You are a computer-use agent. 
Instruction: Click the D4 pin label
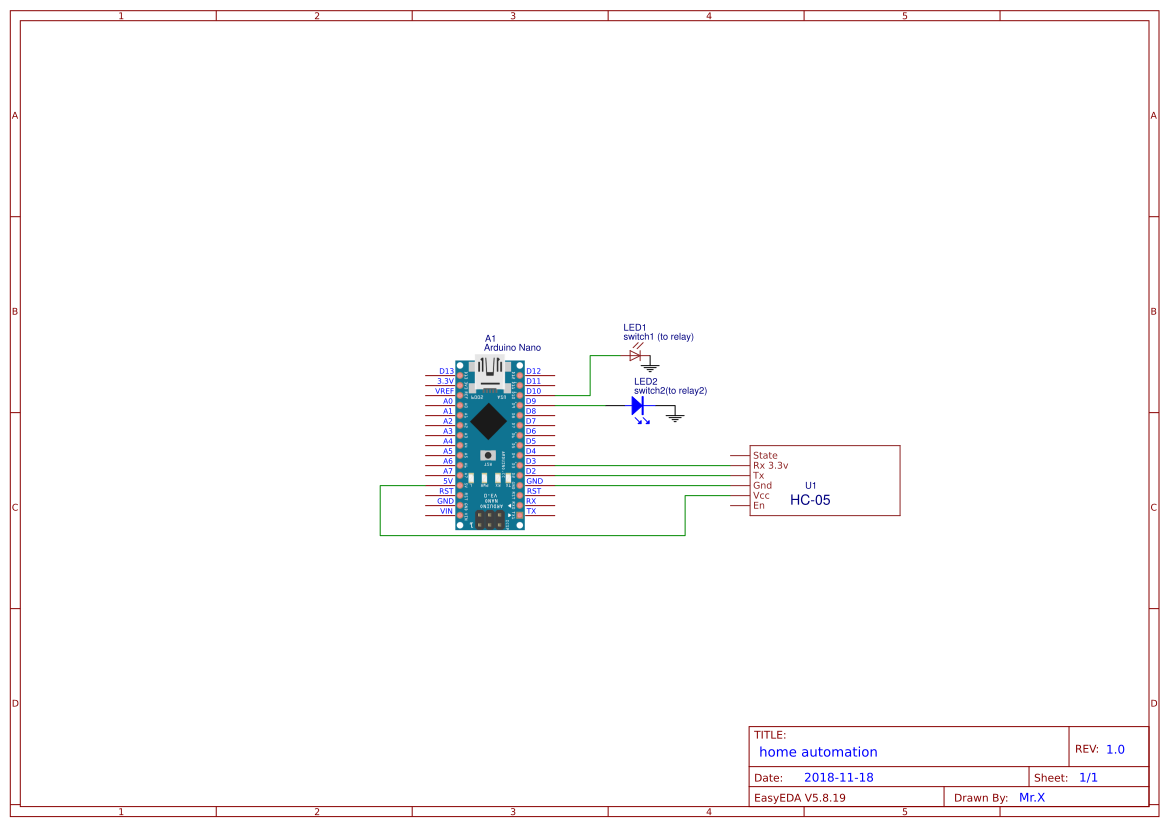click(531, 451)
